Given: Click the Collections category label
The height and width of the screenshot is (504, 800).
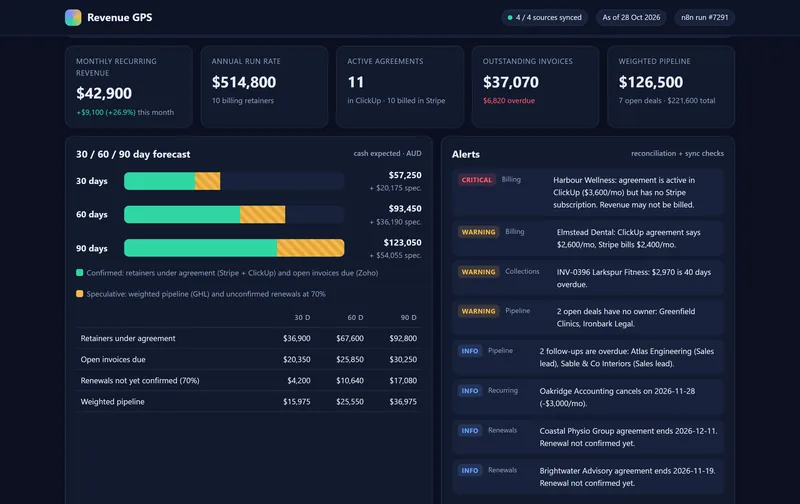Looking at the screenshot, I should (522, 271).
